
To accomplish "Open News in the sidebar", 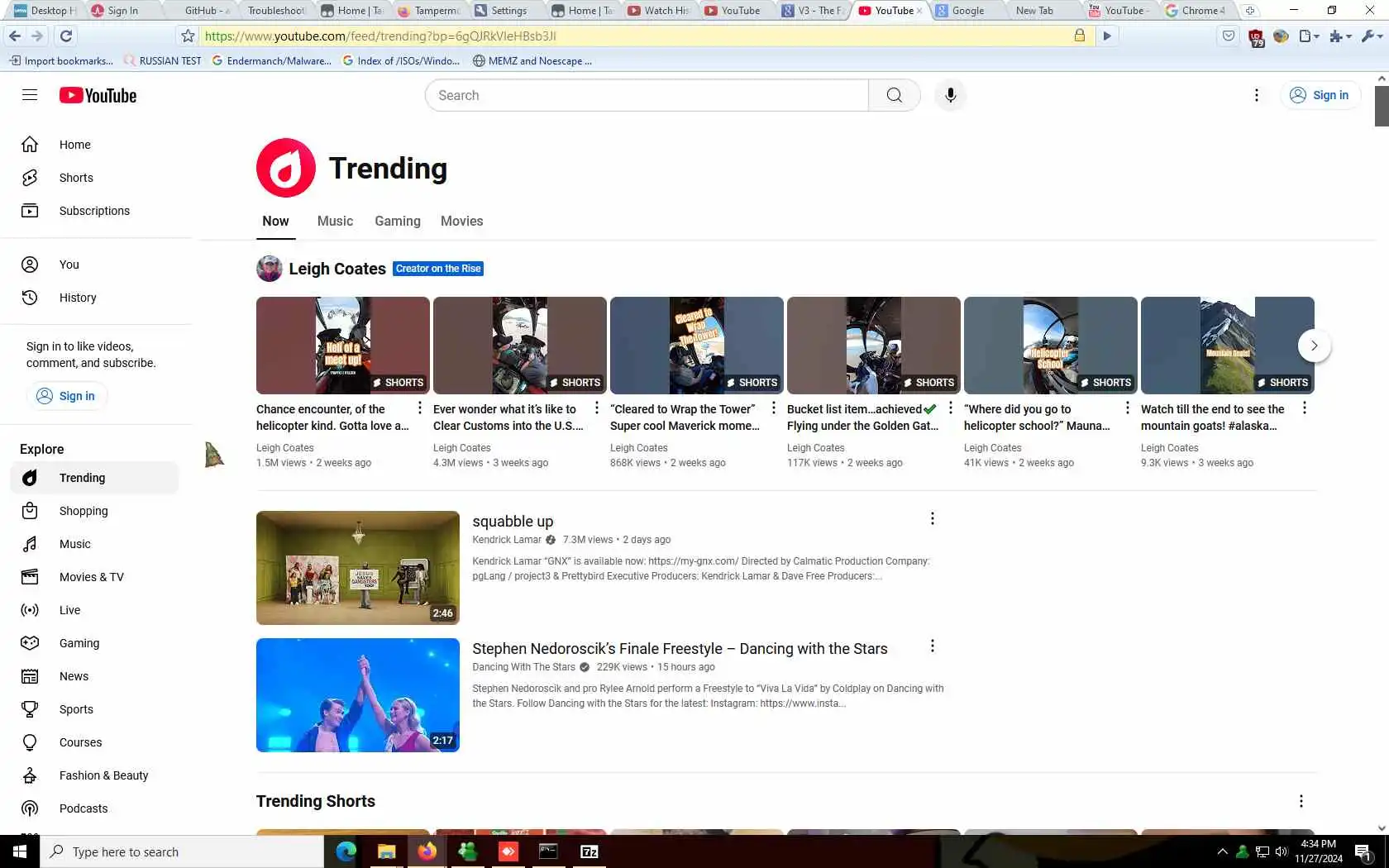I will [96, 676].
